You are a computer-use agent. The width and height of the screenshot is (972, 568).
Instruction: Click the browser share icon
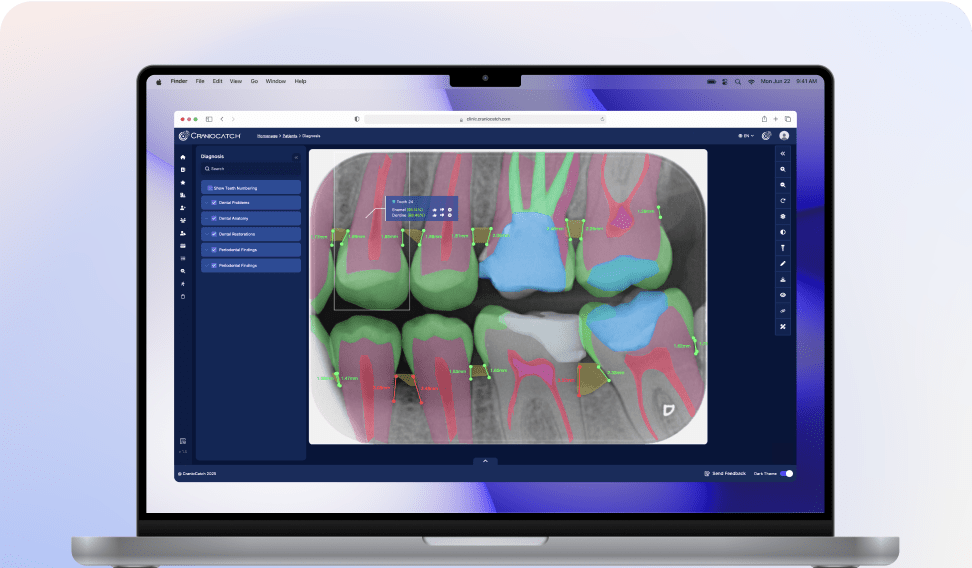764,119
